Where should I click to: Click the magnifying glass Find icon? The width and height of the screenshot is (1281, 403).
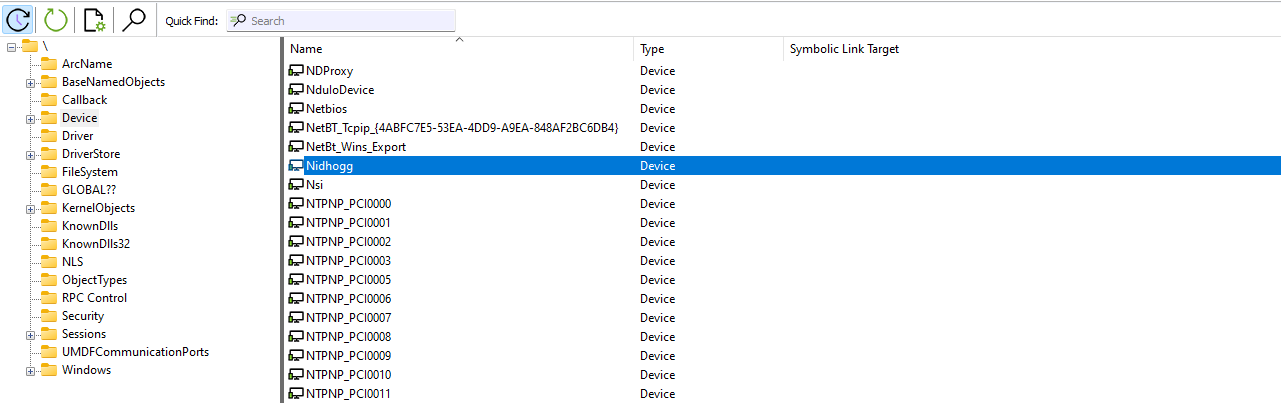[x=134, y=19]
